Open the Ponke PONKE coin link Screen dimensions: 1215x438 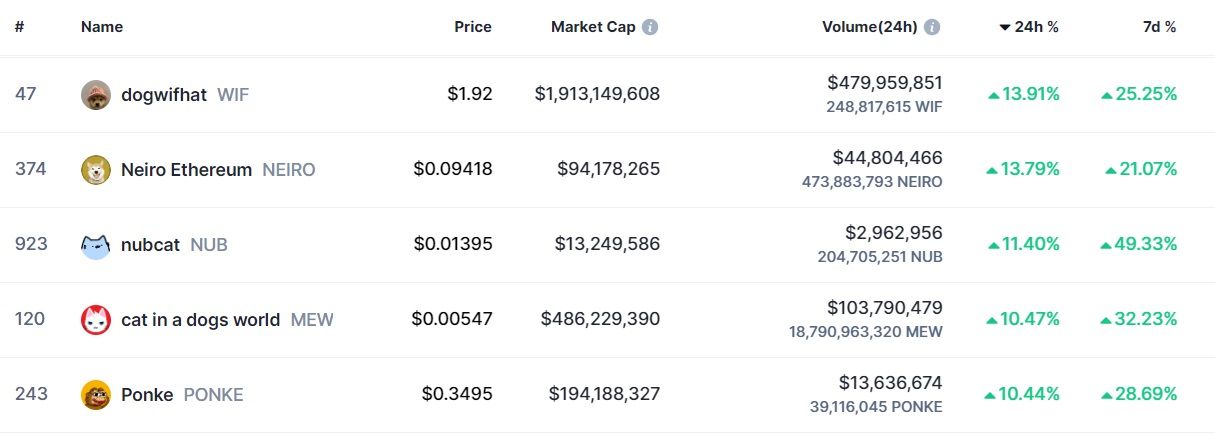(x=147, y=395)
